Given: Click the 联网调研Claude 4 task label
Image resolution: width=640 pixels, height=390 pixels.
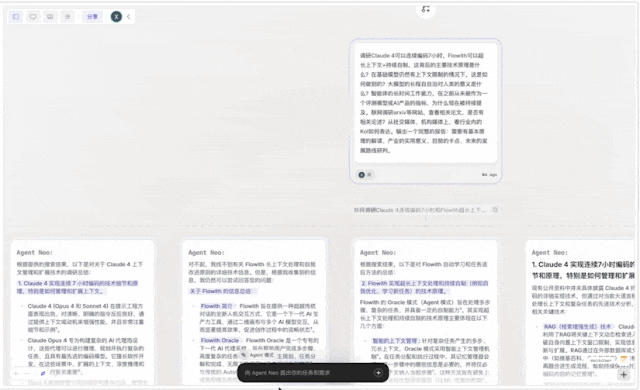Looking at the screenshot, I should [x=420, y=210].
